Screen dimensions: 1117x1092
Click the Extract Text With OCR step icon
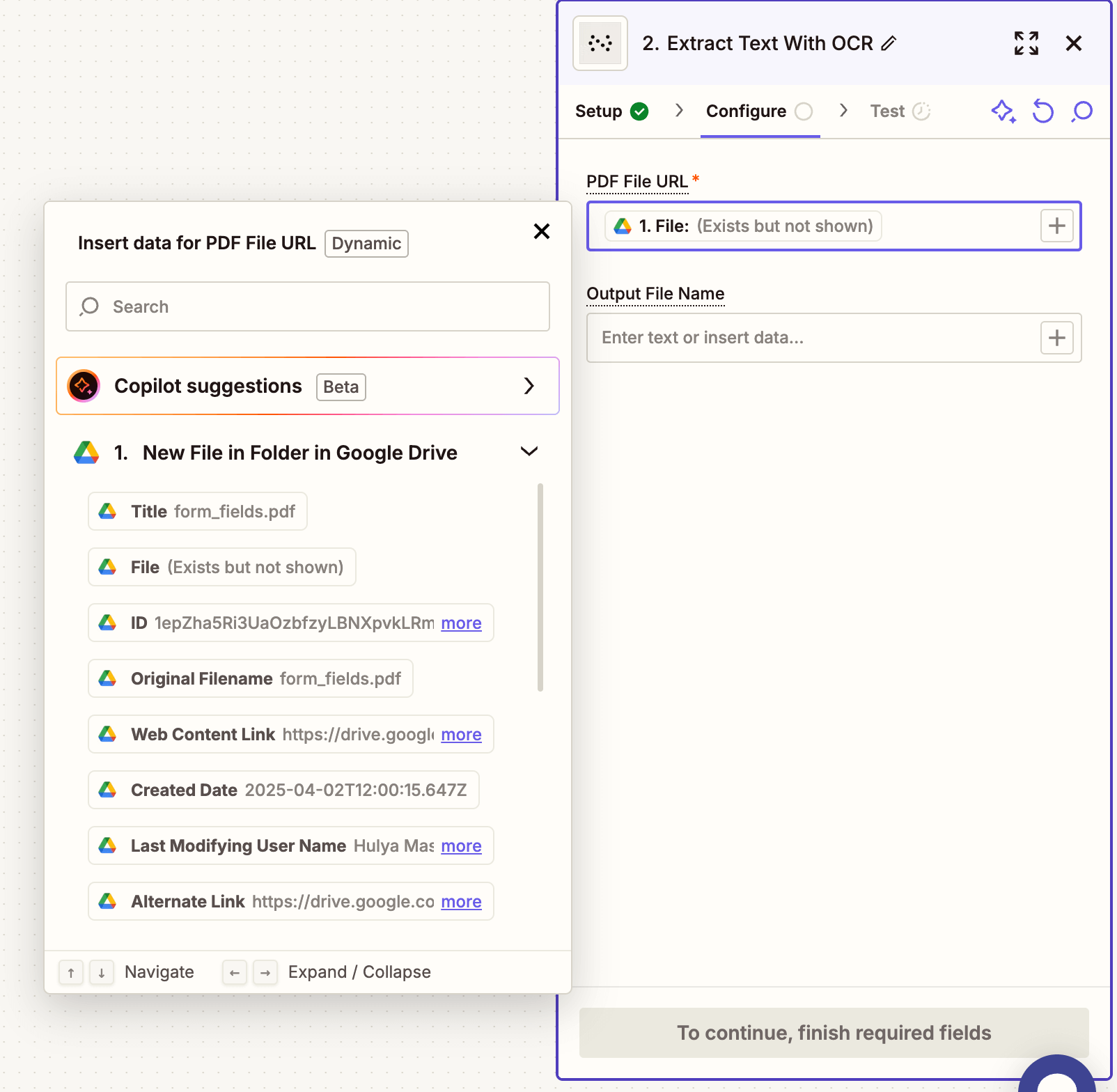pos(600,43)
